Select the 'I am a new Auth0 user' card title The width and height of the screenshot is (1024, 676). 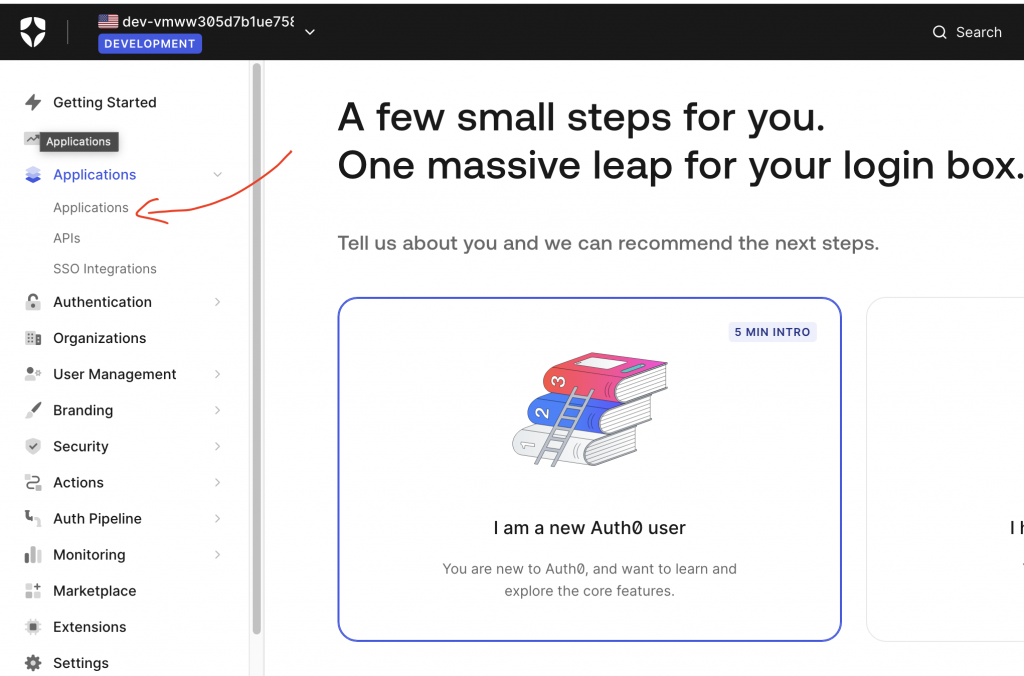coord(589,528)
